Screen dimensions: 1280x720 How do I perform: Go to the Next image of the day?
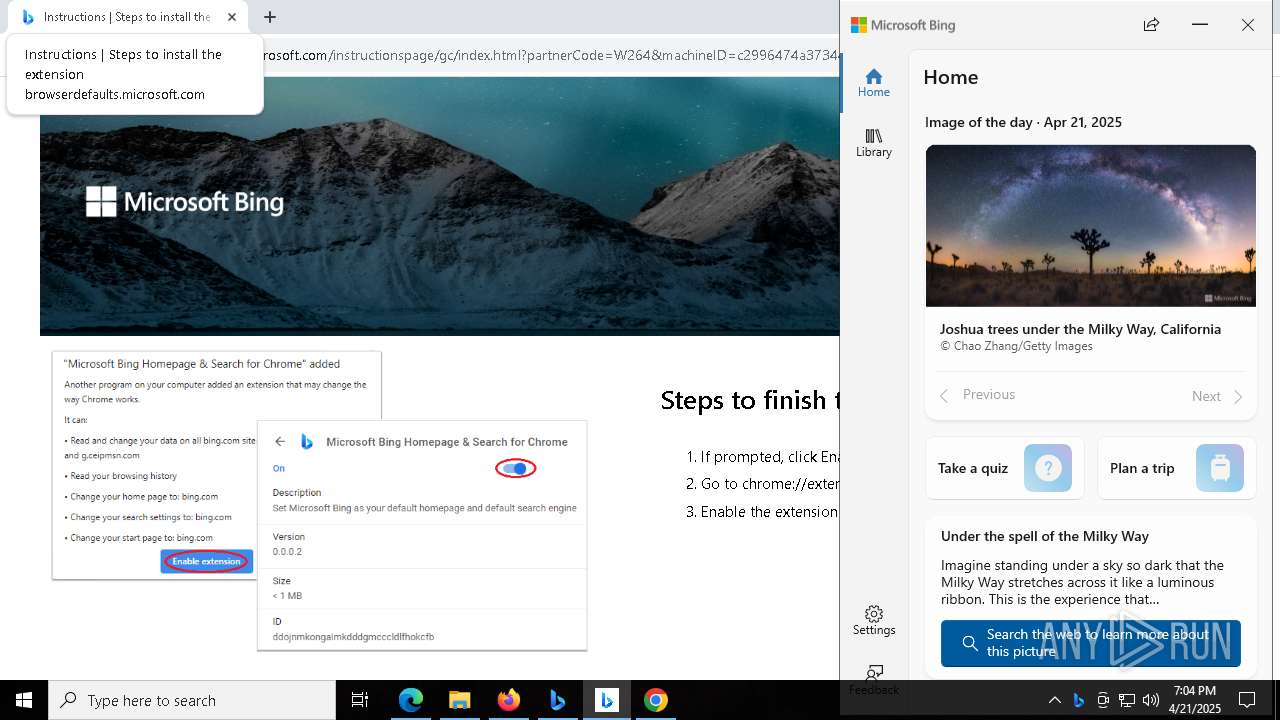pos(1217,396)
